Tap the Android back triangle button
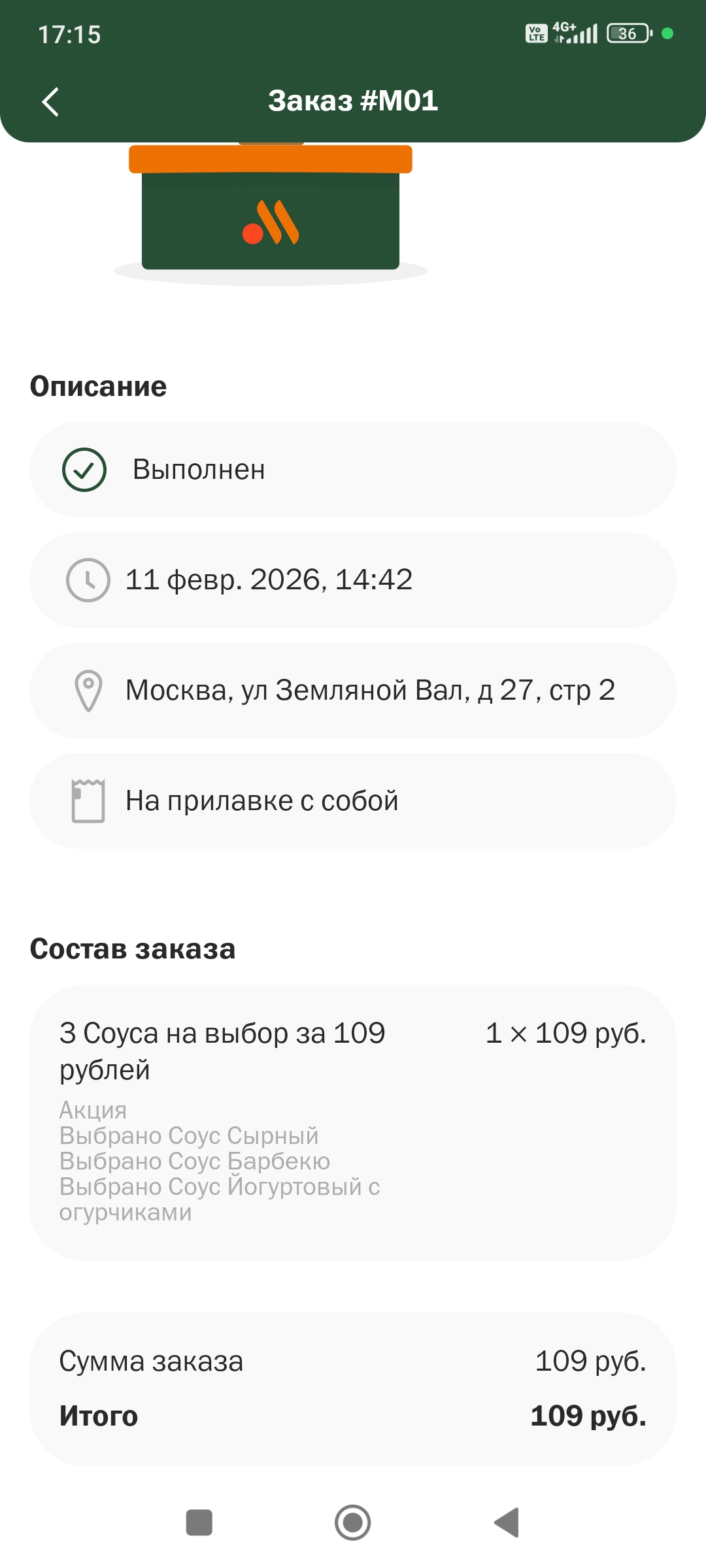The height and width of the screenshot is (1568, 706). coord(507,1523)
